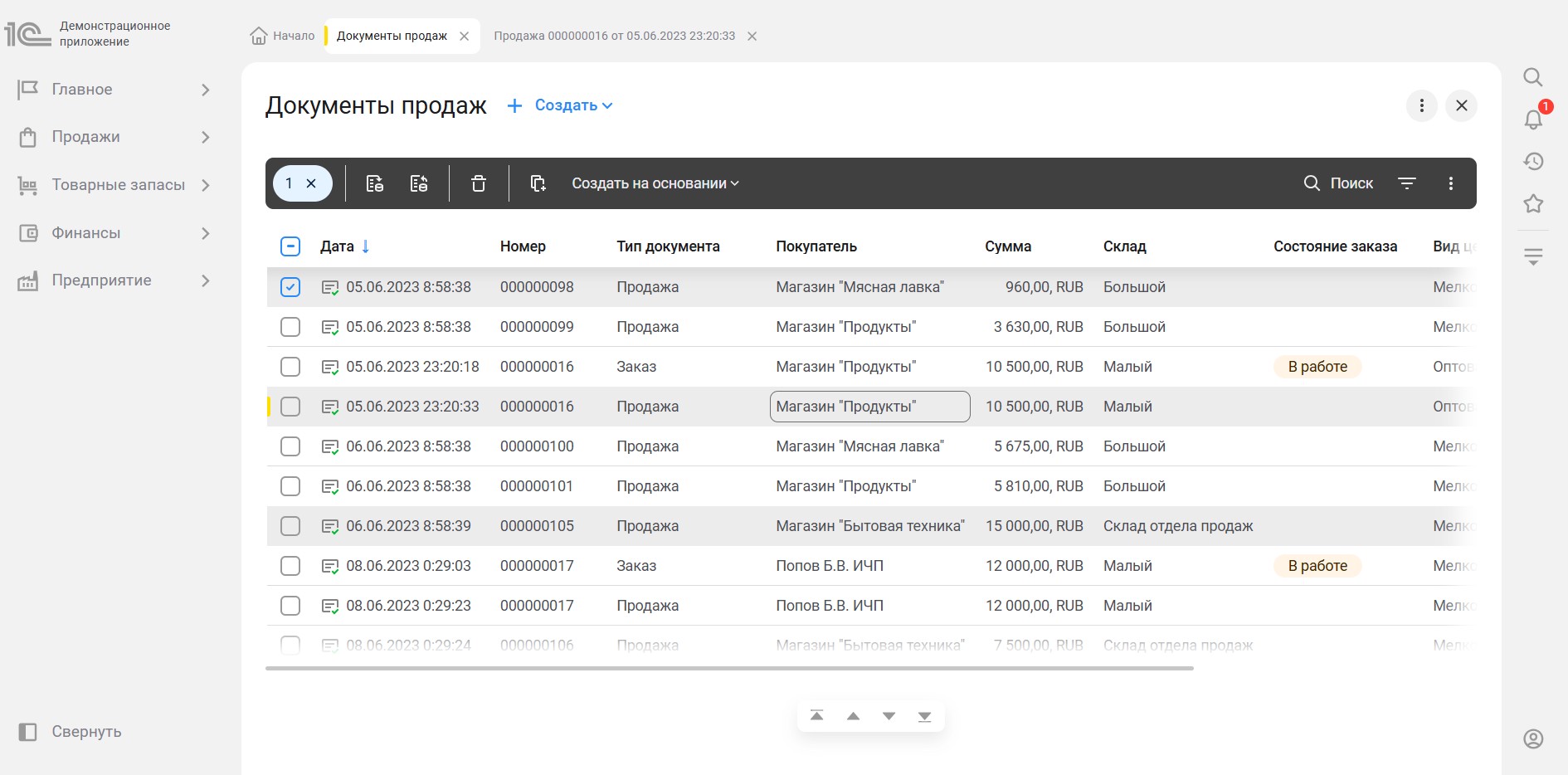Open global search in the right panel
1568x775 pixels.
click(1533, 77)
